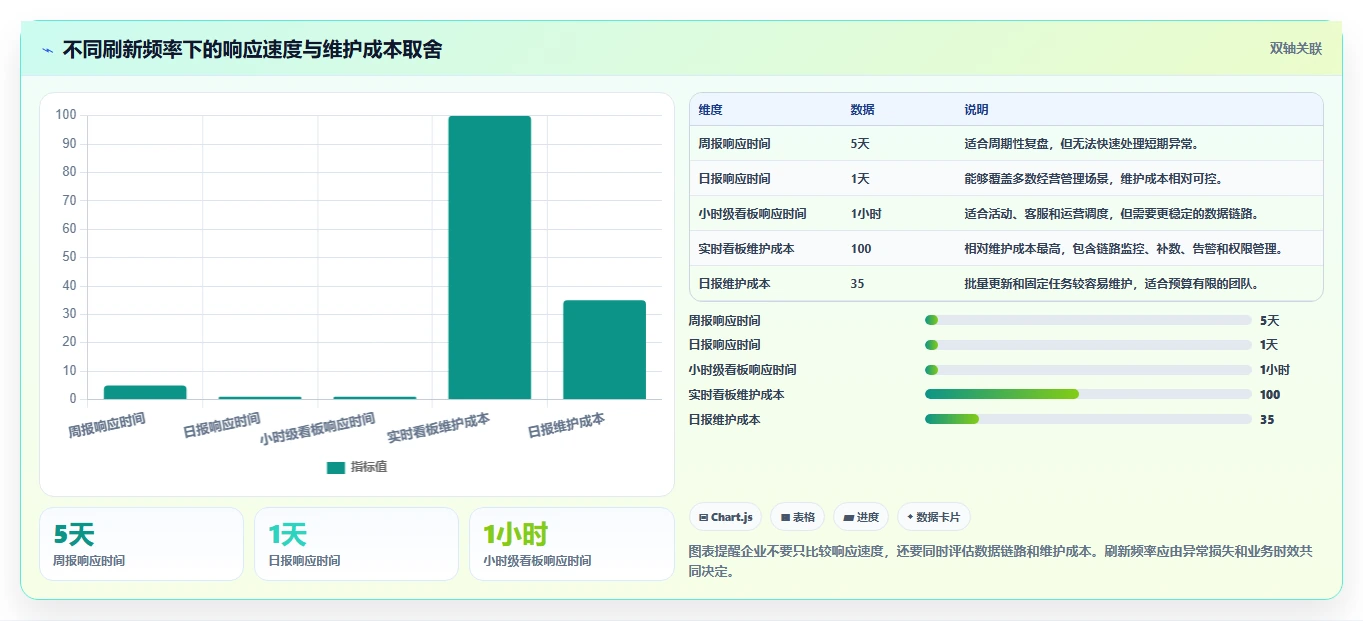Click the footer paragraph starting 图表提醒企业

click(1000, 561)
